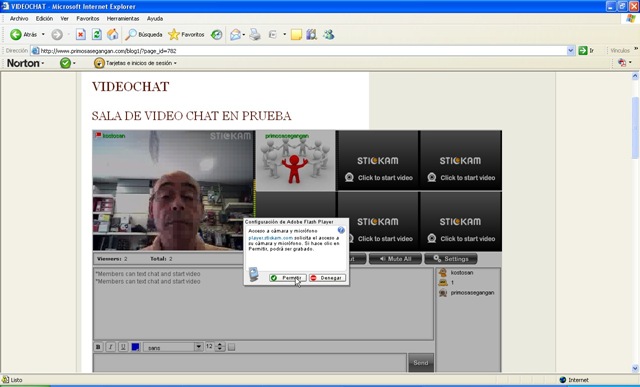Click the Ir go button
Screen dimensions: 640x387
tap(586, 51)
